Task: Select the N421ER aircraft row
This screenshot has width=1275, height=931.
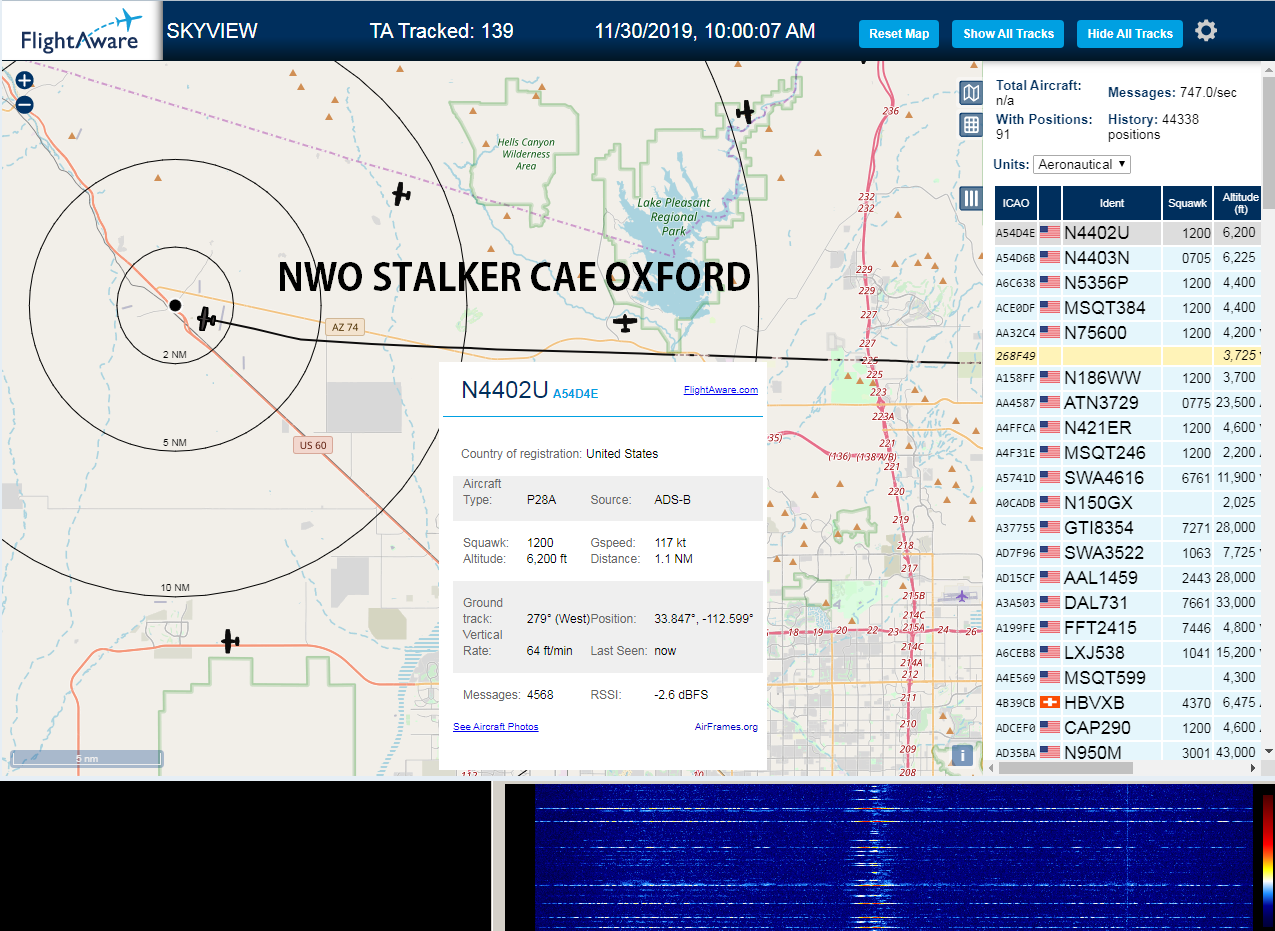Action: [x=1128, y=428]
